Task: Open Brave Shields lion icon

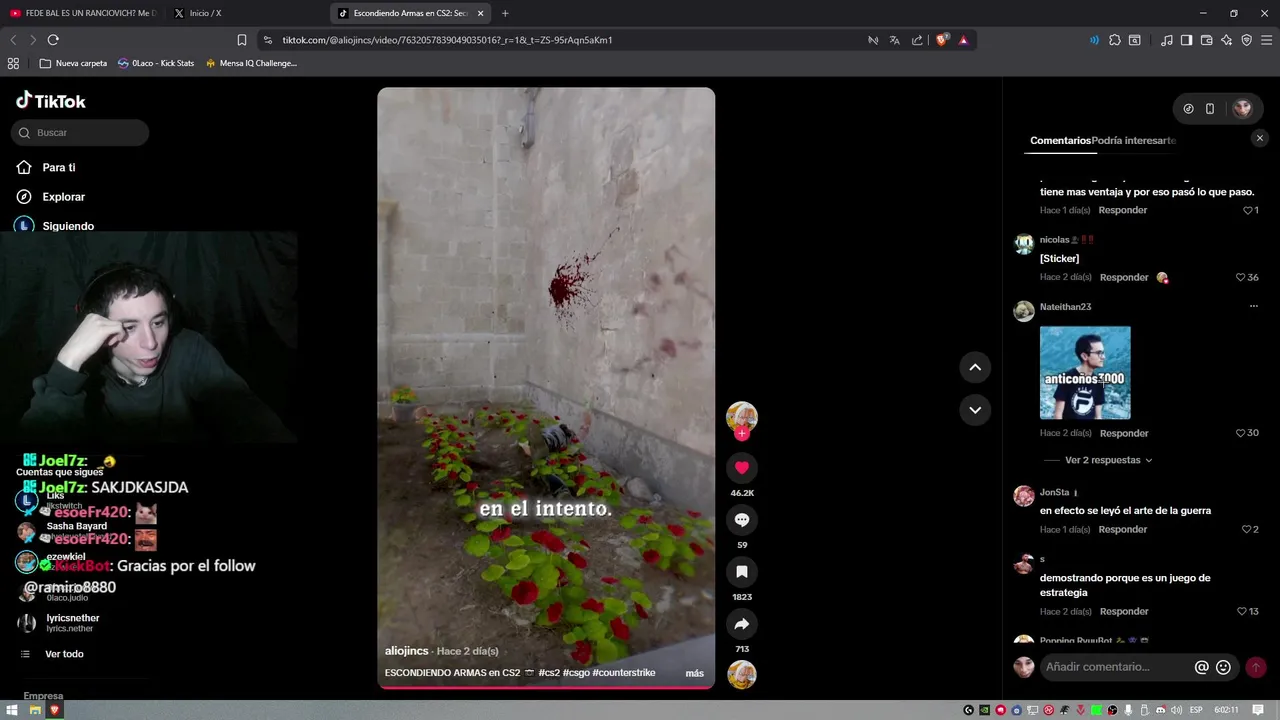Action: 942,40
